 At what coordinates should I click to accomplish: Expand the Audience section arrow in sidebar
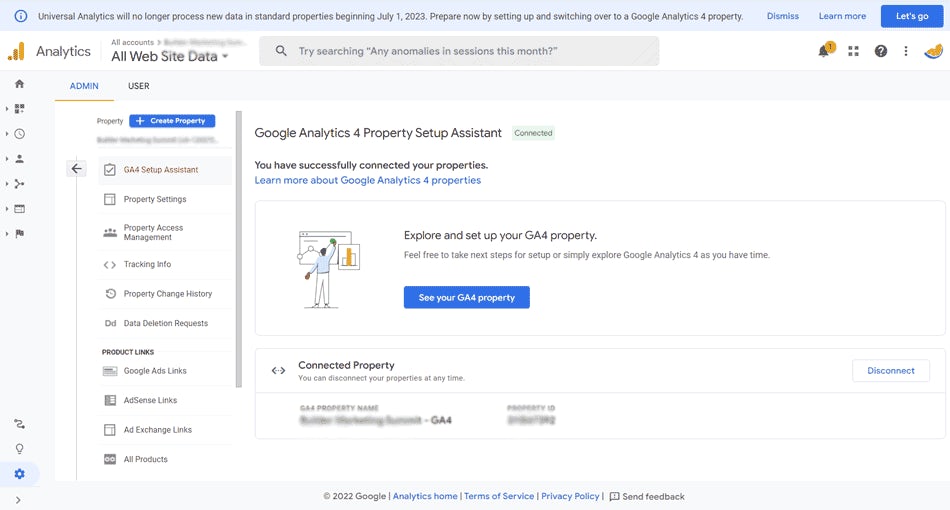pyautogui.click(x=7, y=159)
